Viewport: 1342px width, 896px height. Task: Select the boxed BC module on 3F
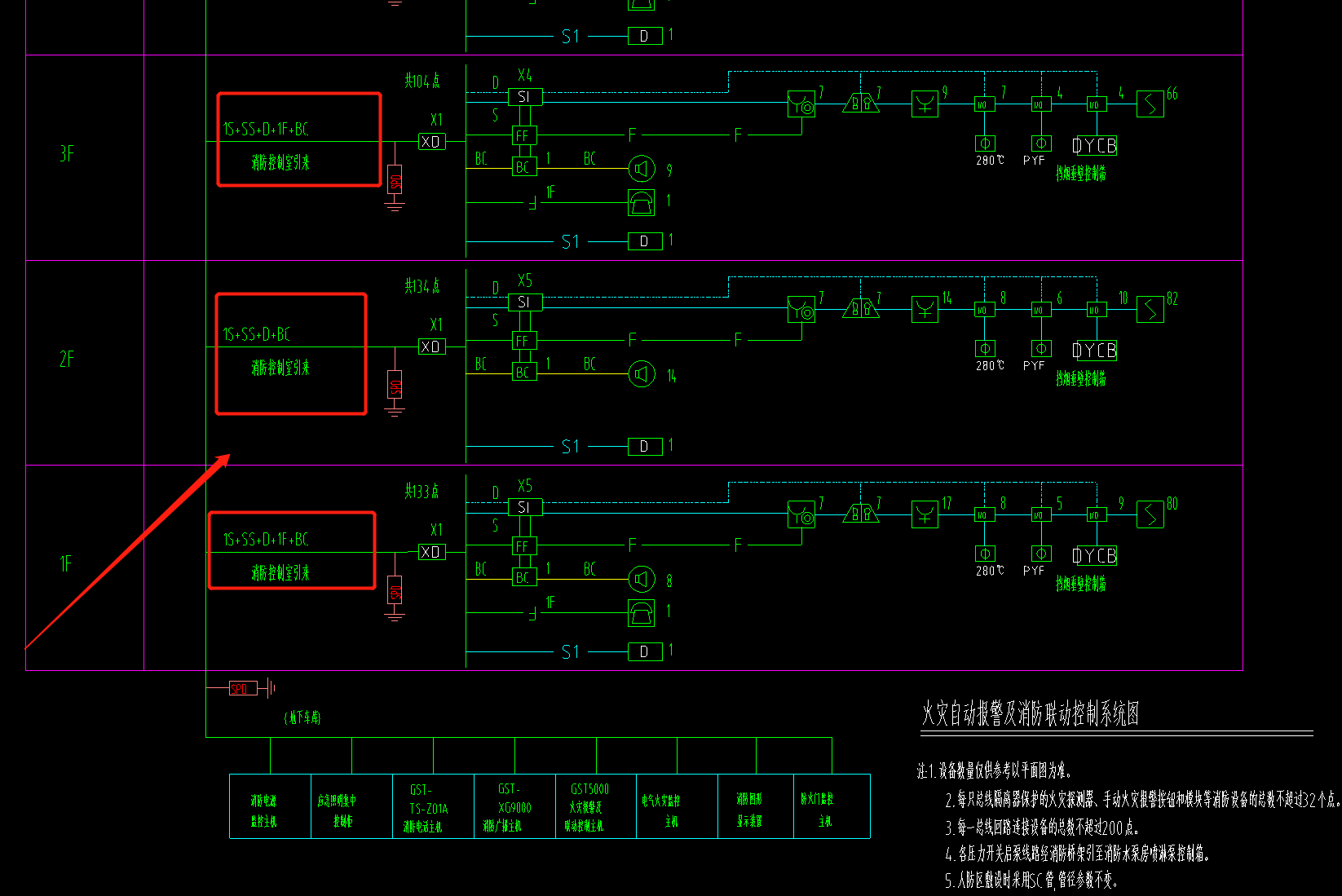pyautogui.click(x=523, y=166)
